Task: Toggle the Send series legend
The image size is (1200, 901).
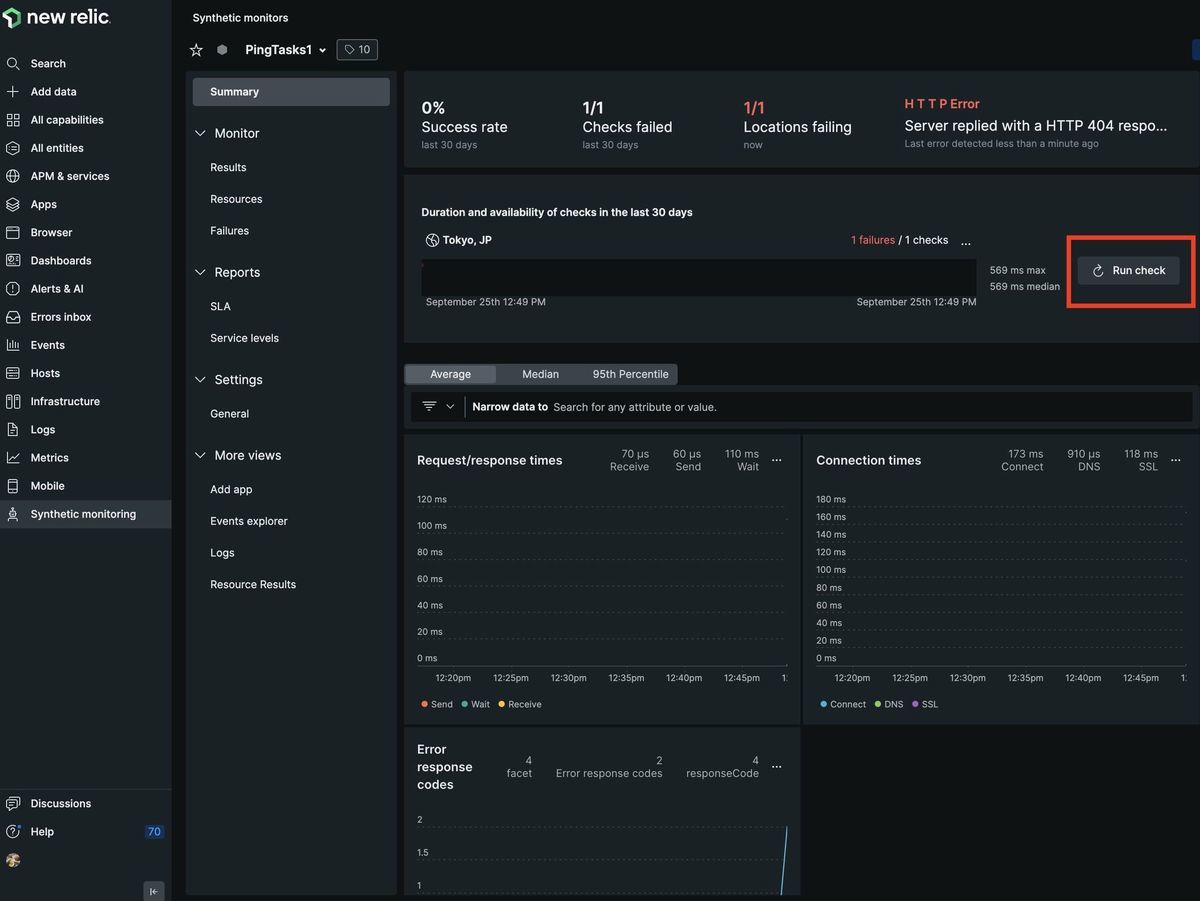Action: tap(437, 704)
